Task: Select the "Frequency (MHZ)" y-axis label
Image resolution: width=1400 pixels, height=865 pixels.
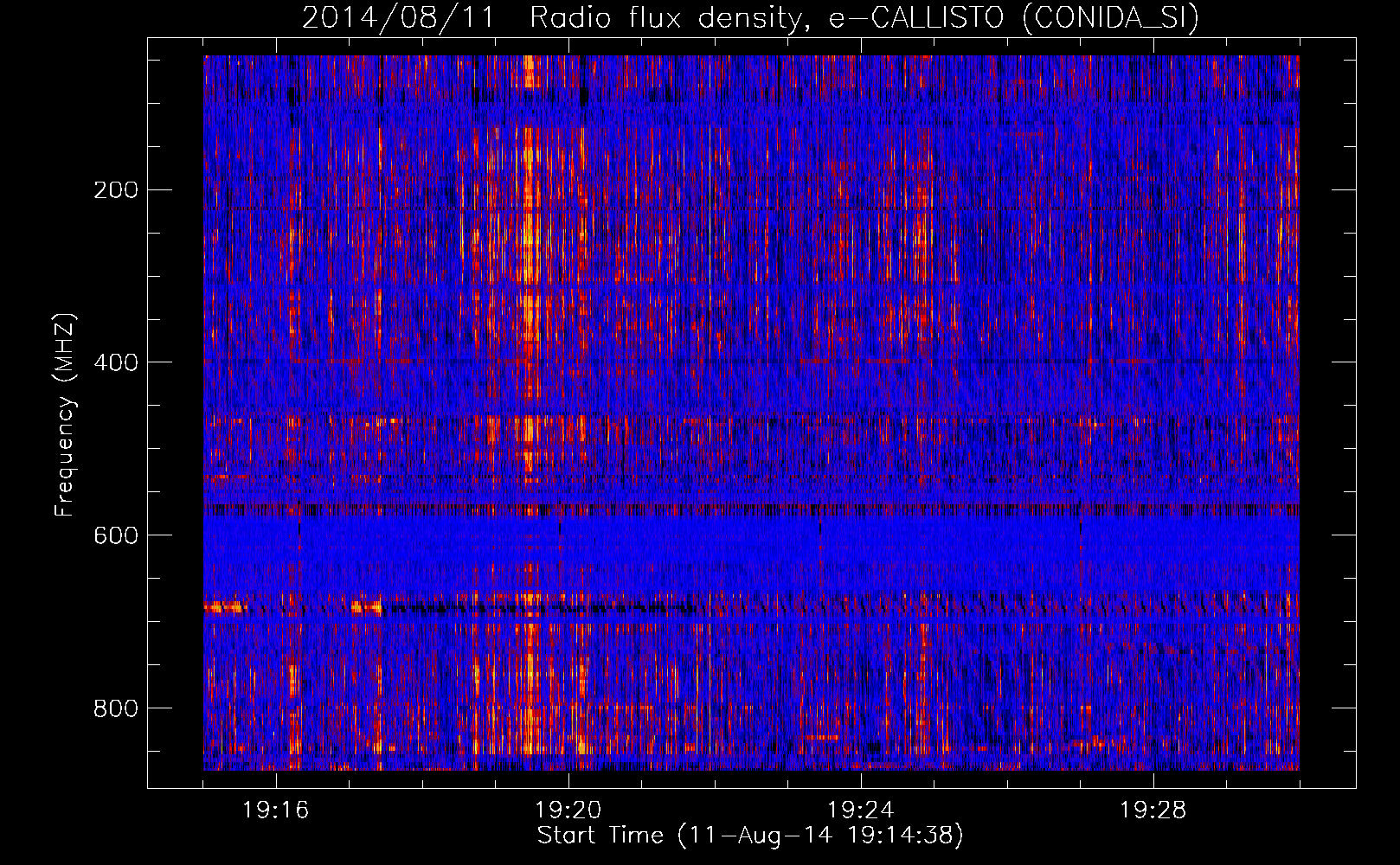Action: pyautogui.click(x=65, y=413)
